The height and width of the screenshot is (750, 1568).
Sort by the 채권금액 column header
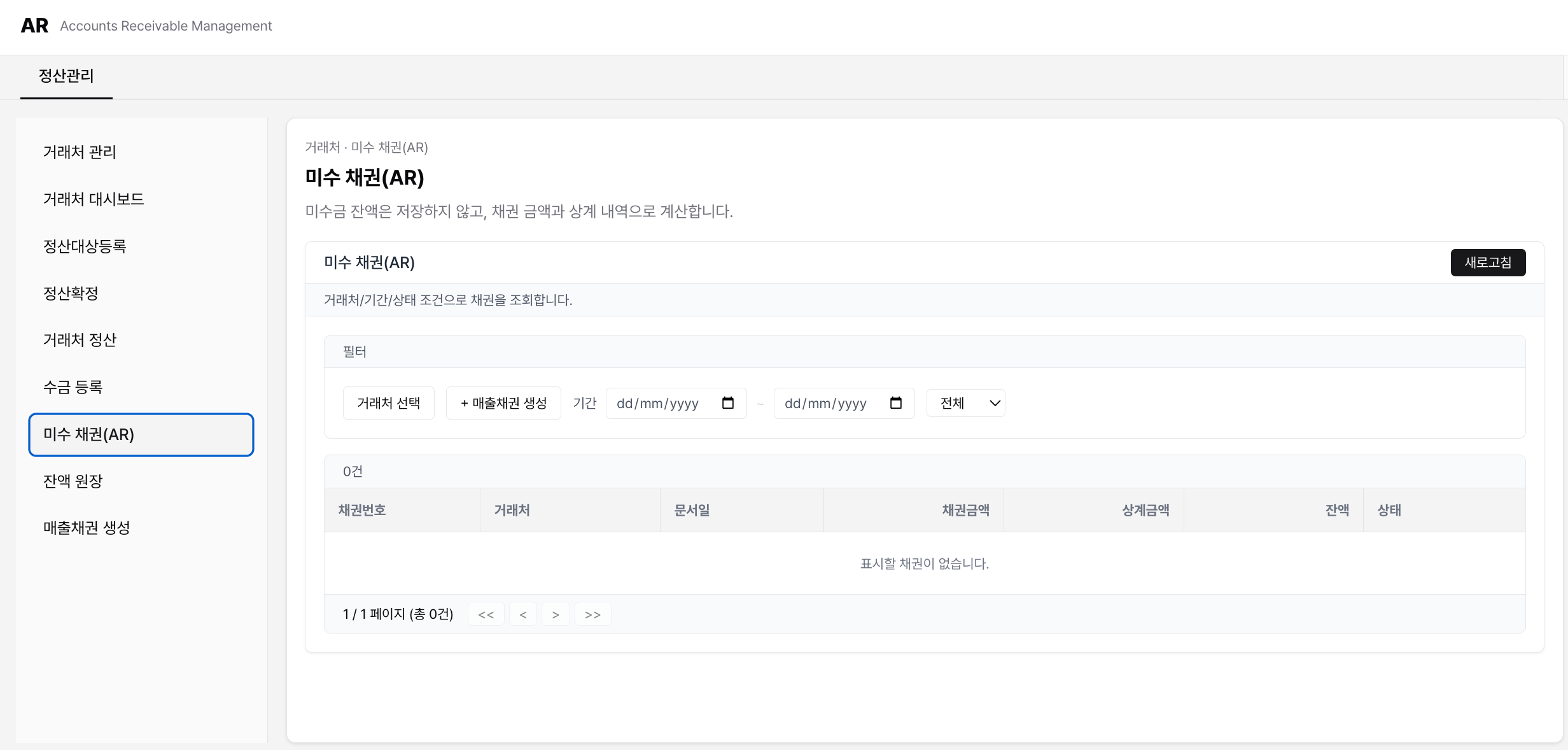[965, 510]
